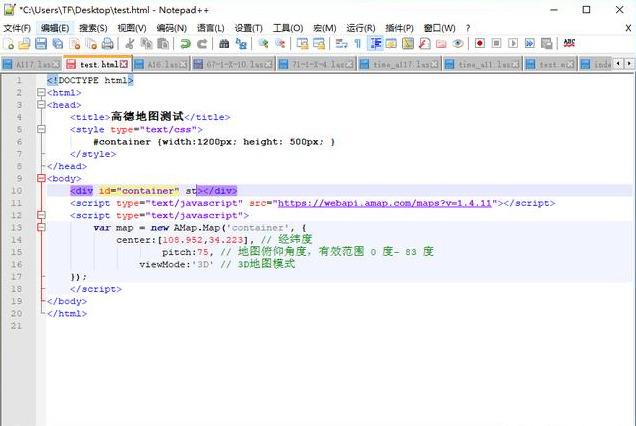The width and height of the screenshot is (636, 426).
Task: Collapse the var map fold on line 13
Action: coord(41,227)
